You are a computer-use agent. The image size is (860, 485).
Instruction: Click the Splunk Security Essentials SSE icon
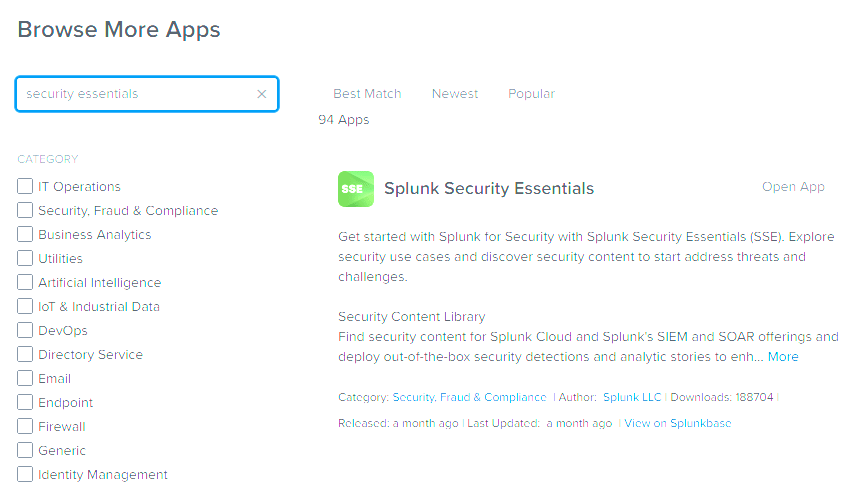[x=356, y=189]
